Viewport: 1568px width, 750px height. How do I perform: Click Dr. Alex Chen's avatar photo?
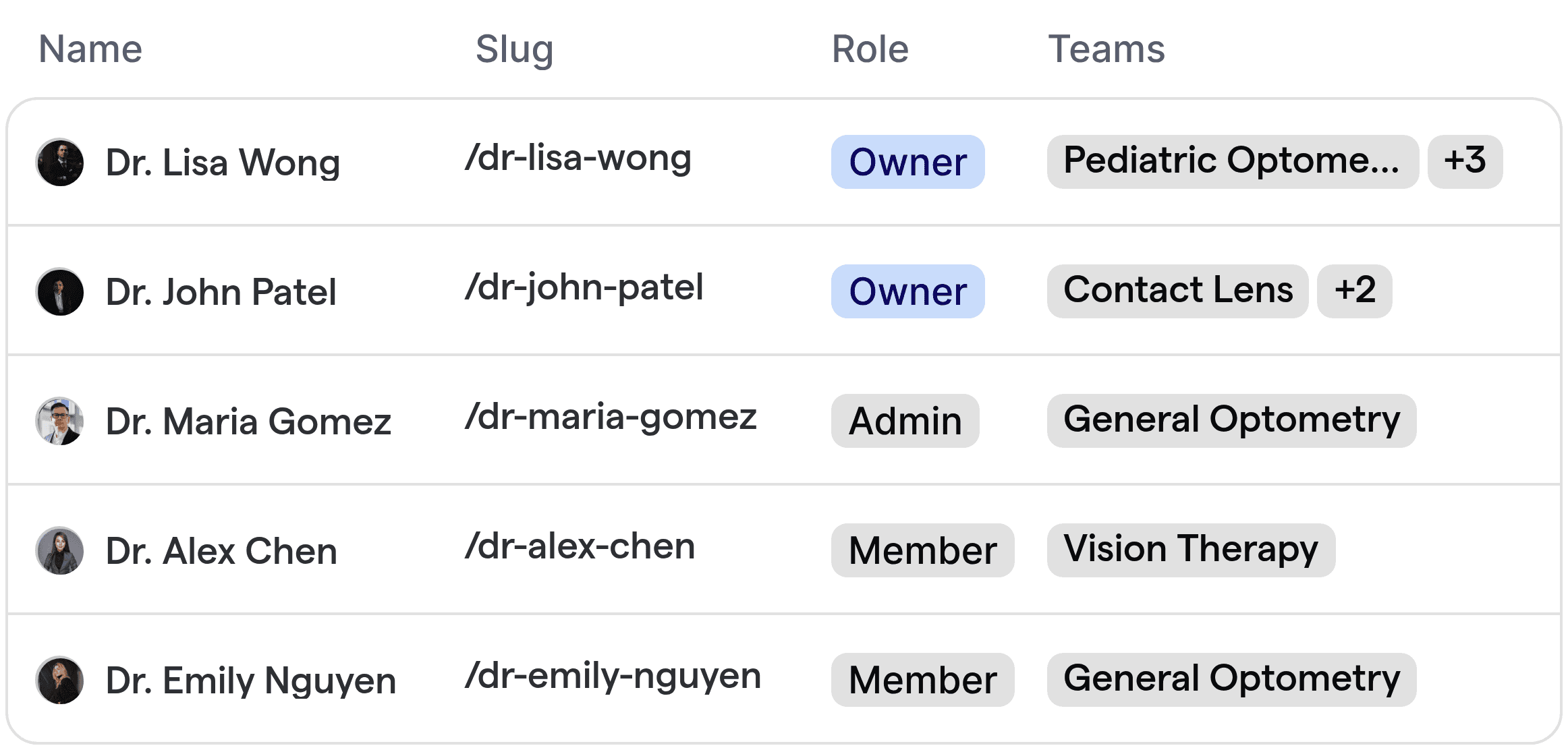(59, 550)
